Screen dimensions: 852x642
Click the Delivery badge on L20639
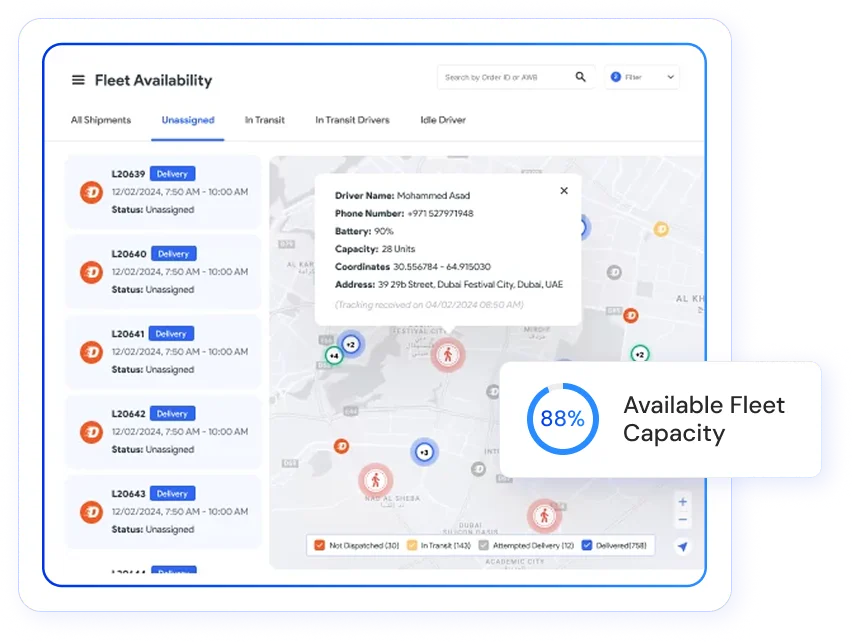coord(172,174)
